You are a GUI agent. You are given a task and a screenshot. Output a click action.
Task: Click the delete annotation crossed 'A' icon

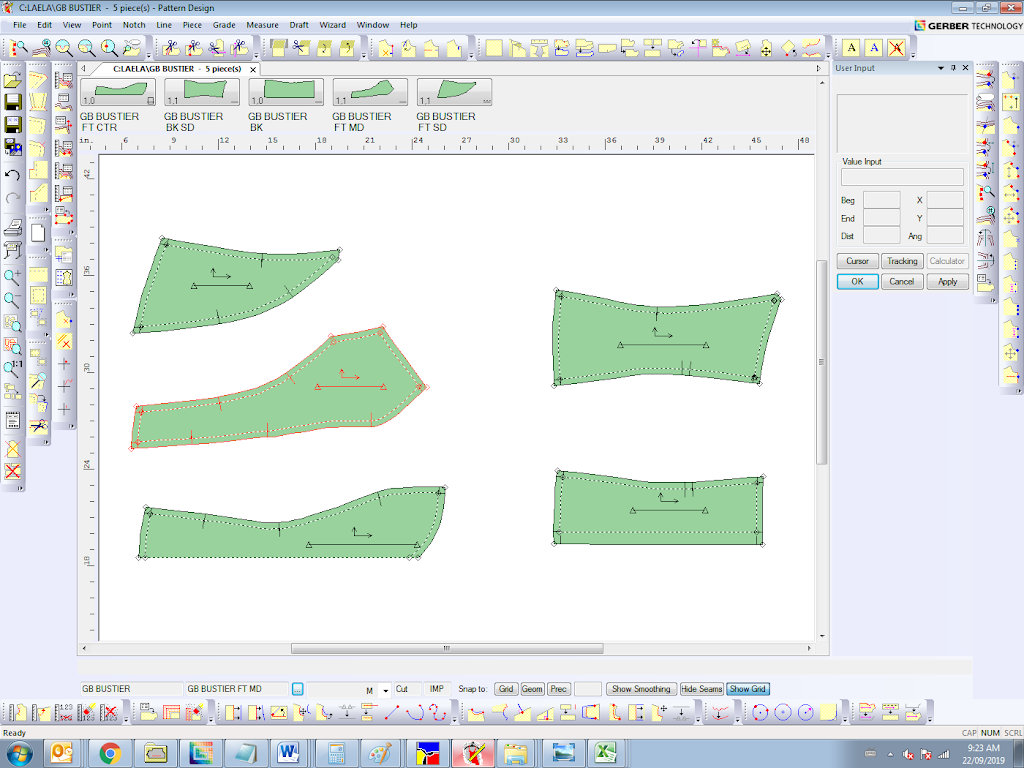(897, 48)
